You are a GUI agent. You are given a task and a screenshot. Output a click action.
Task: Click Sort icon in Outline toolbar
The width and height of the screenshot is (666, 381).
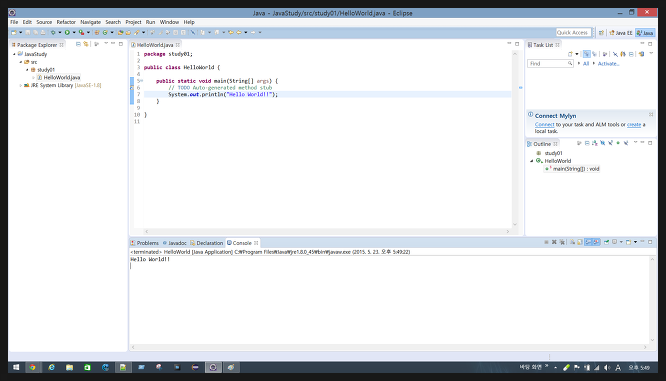[594, 144]
